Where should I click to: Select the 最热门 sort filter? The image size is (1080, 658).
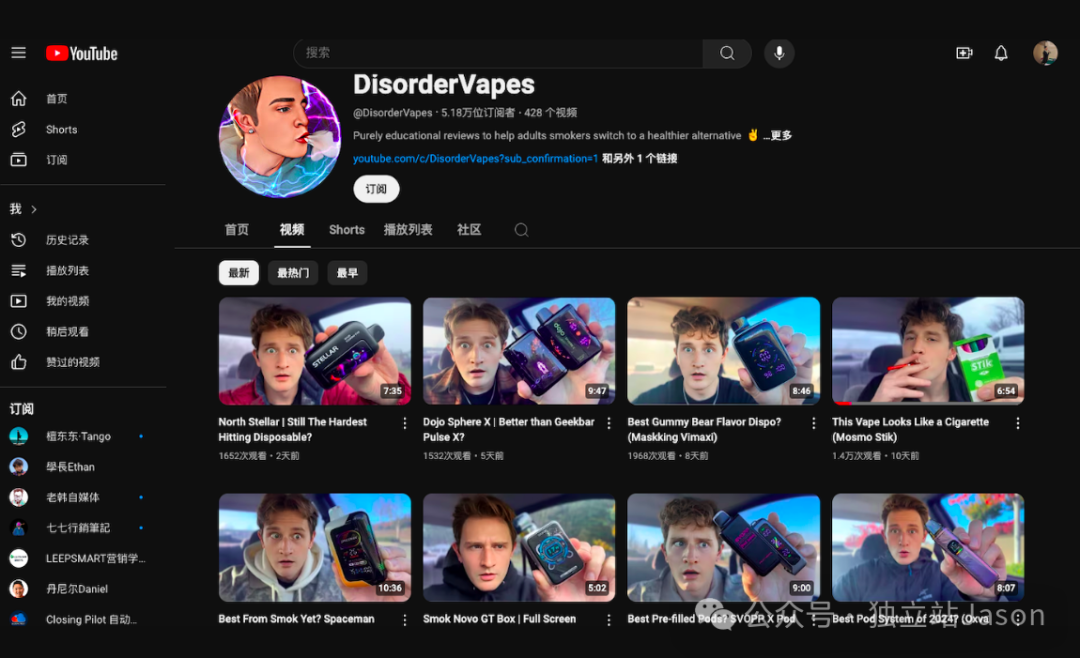(x=293, y=273)
